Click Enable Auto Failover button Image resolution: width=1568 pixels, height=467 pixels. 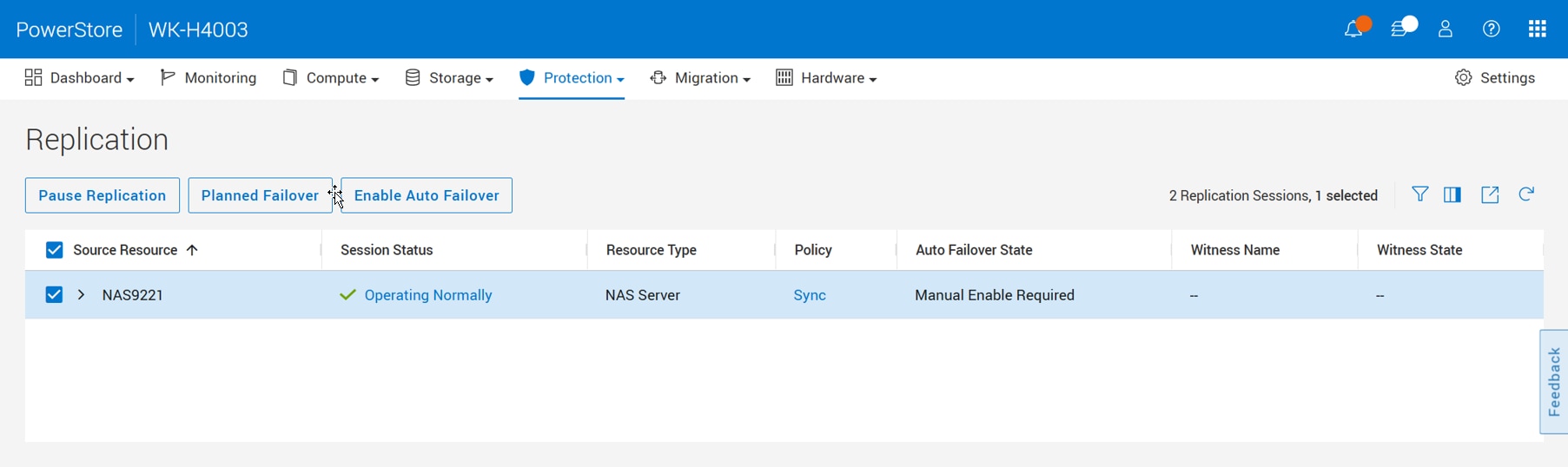tap(427, 195)
